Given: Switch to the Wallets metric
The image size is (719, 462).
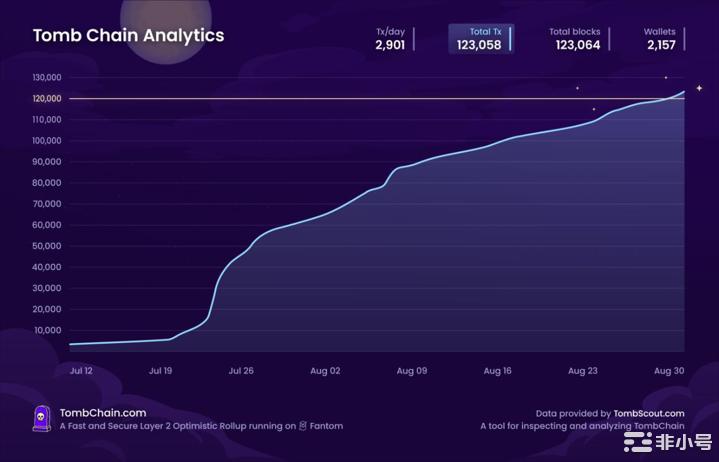Looking at the screenshot, I should point(659,39).
